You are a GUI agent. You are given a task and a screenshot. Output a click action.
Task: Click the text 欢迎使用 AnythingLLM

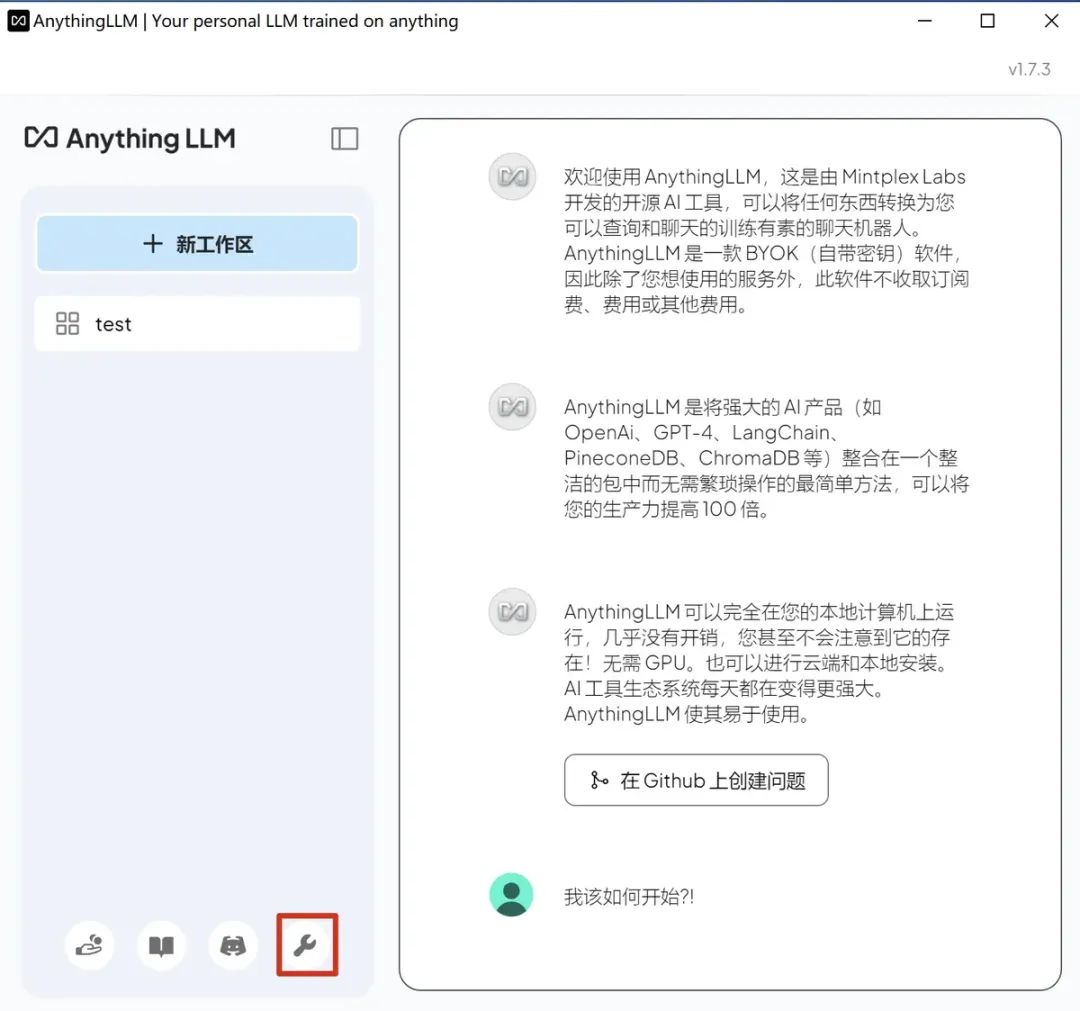pos(662,177)
